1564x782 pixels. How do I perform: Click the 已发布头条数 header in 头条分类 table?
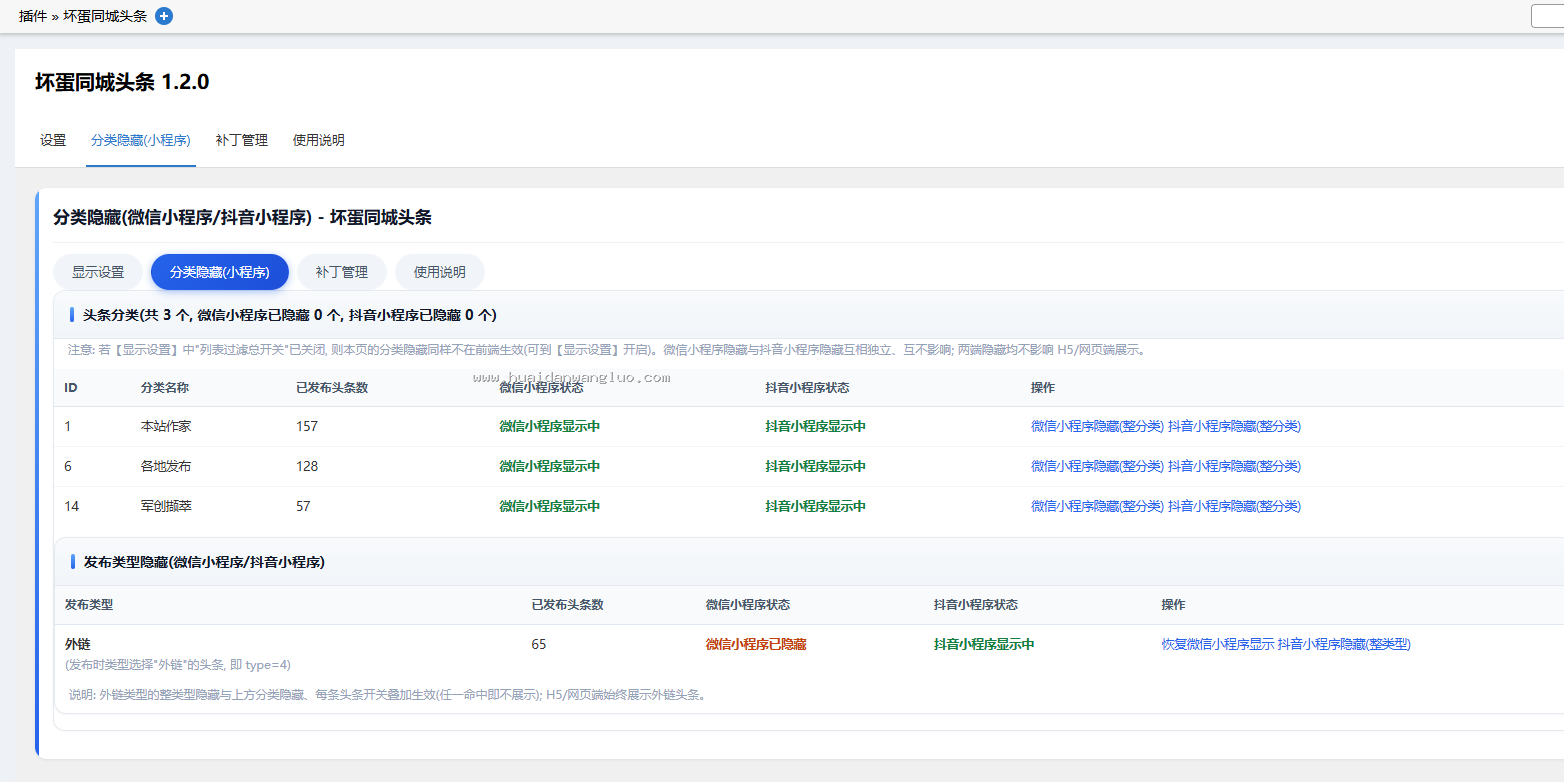point(332,387)
